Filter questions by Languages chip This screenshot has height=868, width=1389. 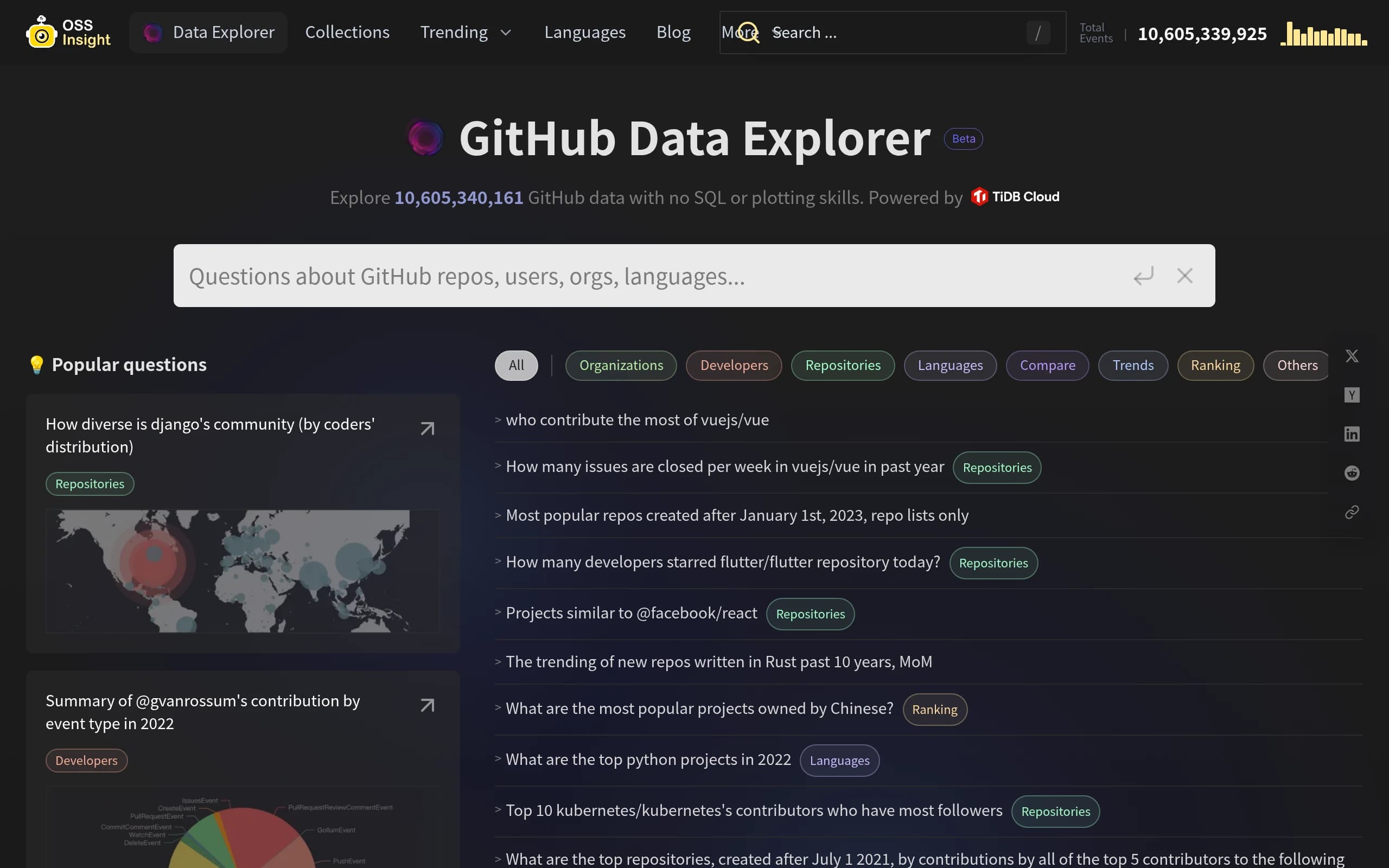[x=950, y=365]
